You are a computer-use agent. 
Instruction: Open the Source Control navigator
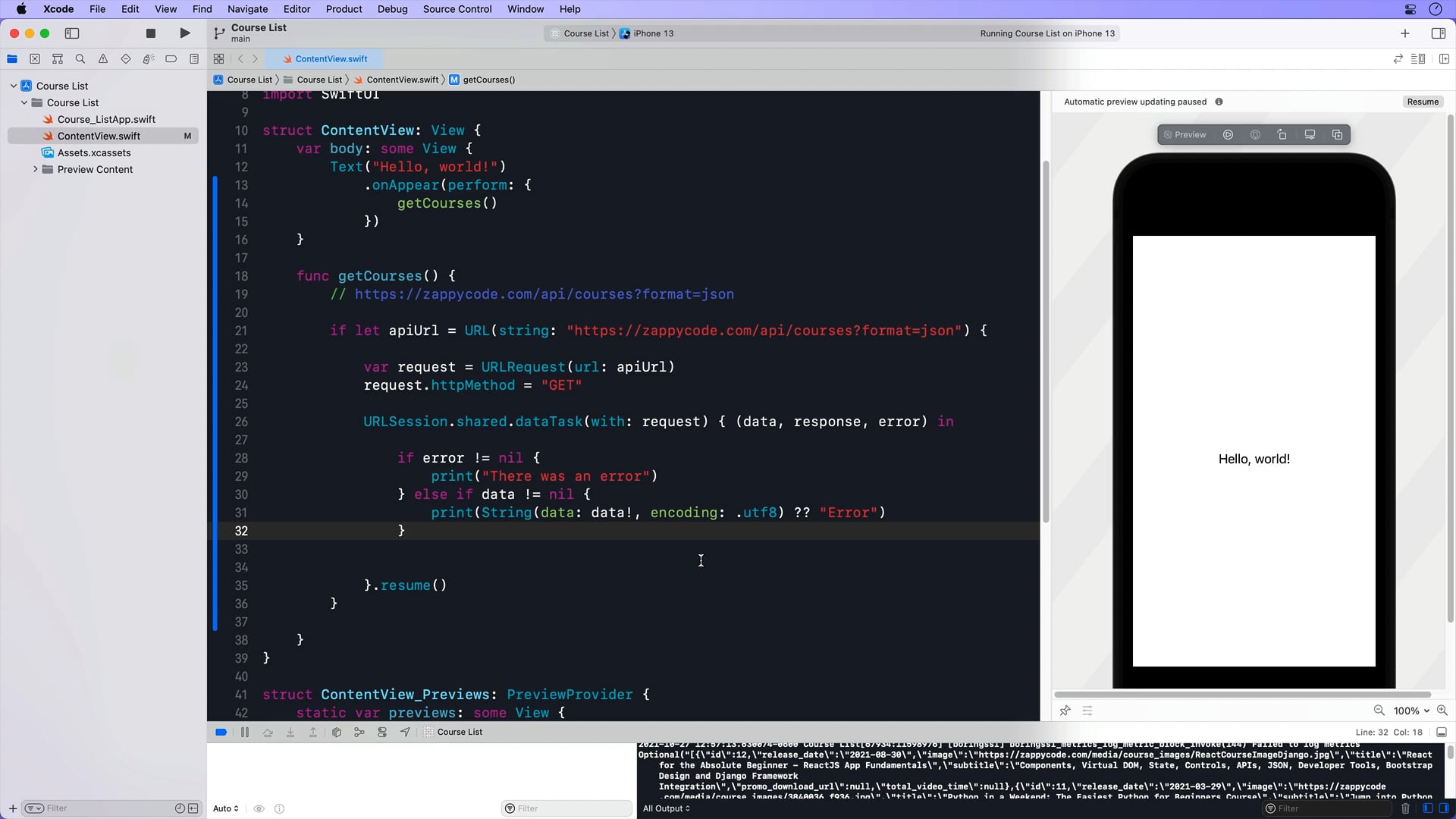(35, 59)
